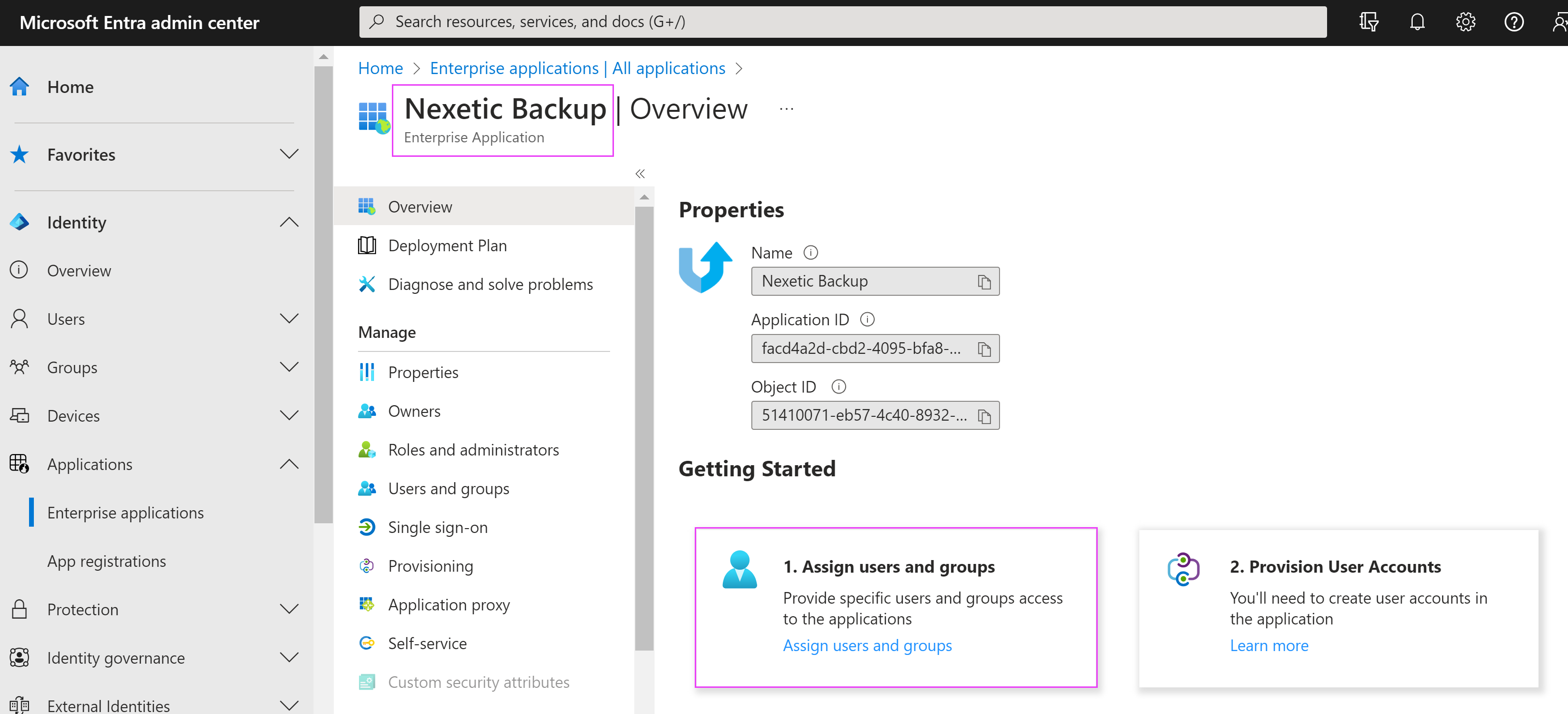Viewport: 1568px width, 714px height.
Task: Show info tooltip for Name
Action: tap(810, 252)
